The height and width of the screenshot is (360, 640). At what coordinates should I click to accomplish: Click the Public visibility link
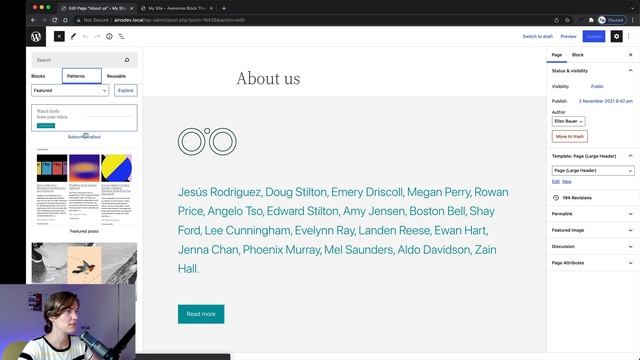597,87
